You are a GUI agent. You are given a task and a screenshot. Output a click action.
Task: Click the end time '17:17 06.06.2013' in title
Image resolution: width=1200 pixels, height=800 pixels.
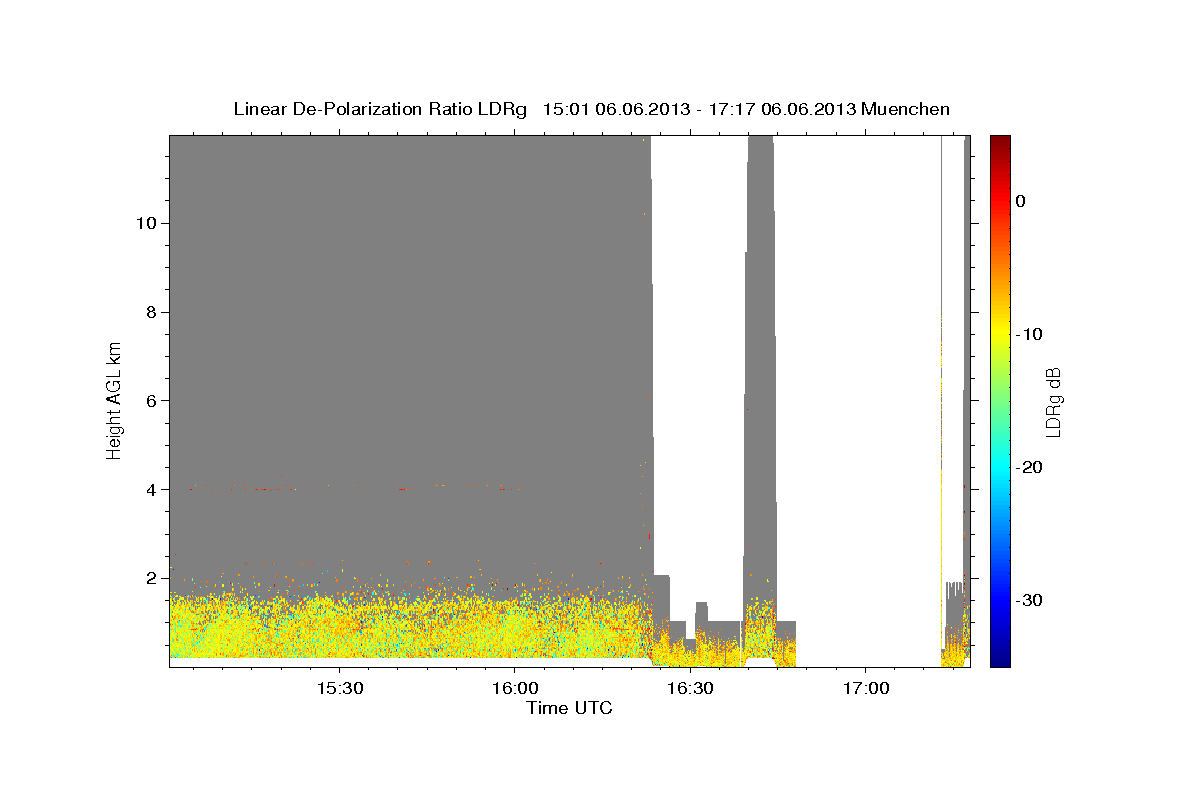(x=782, y=109)
